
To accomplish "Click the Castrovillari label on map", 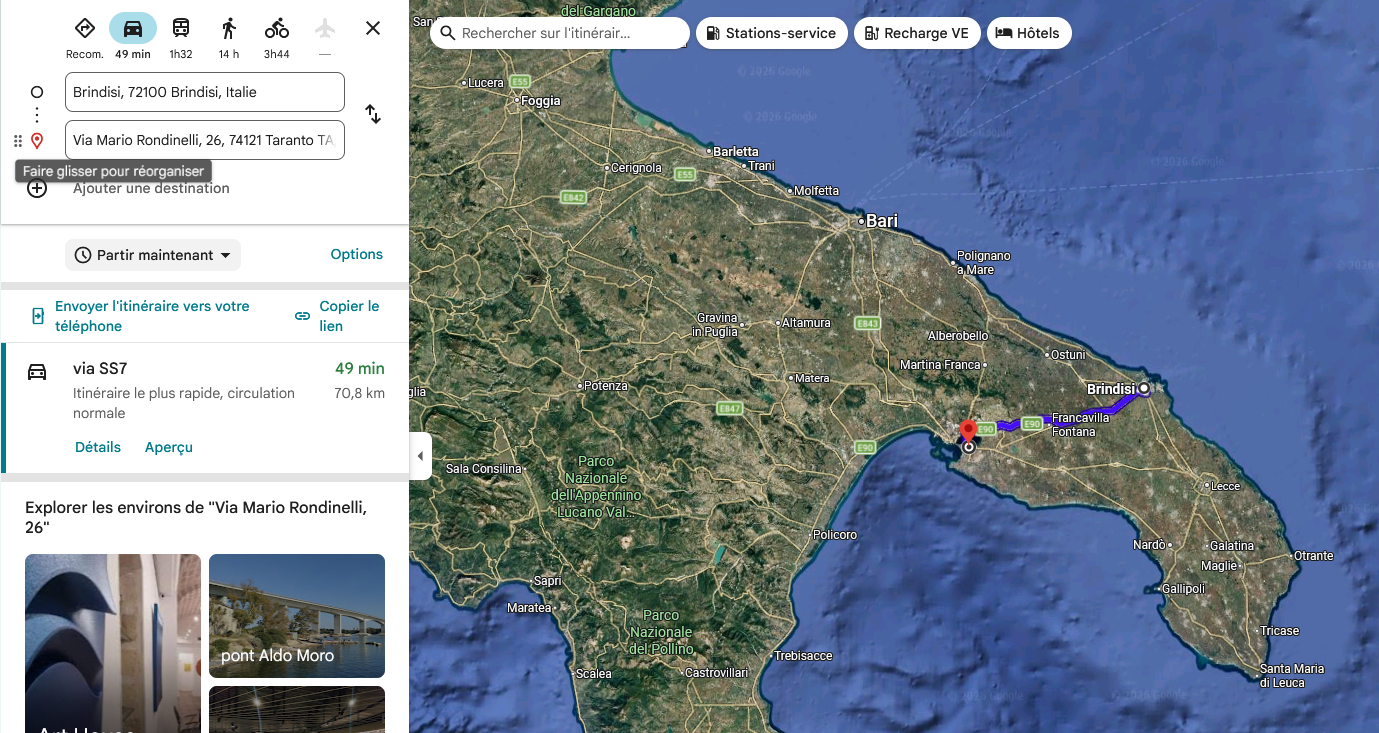I will [x=716, y=673].
